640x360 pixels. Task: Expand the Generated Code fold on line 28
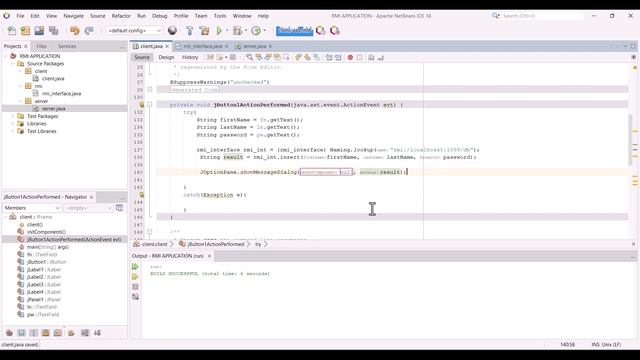point(150,90)
